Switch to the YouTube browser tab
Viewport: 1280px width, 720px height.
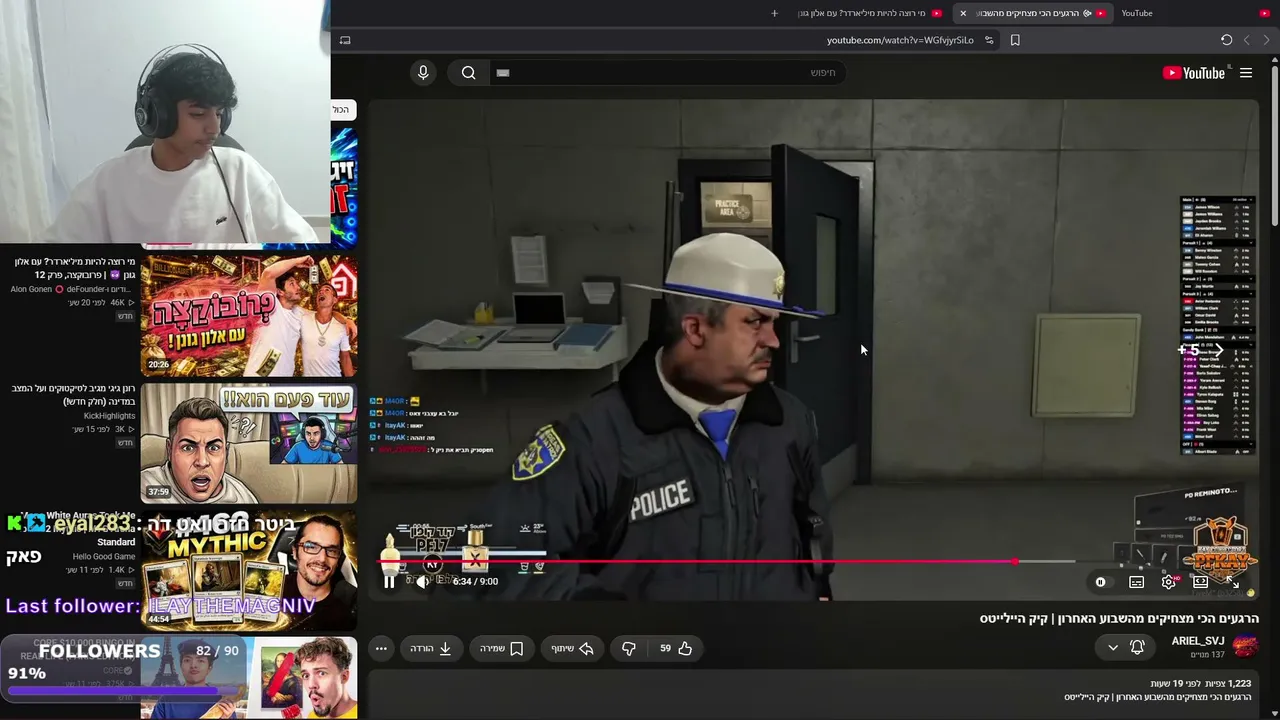point(1195,13)
